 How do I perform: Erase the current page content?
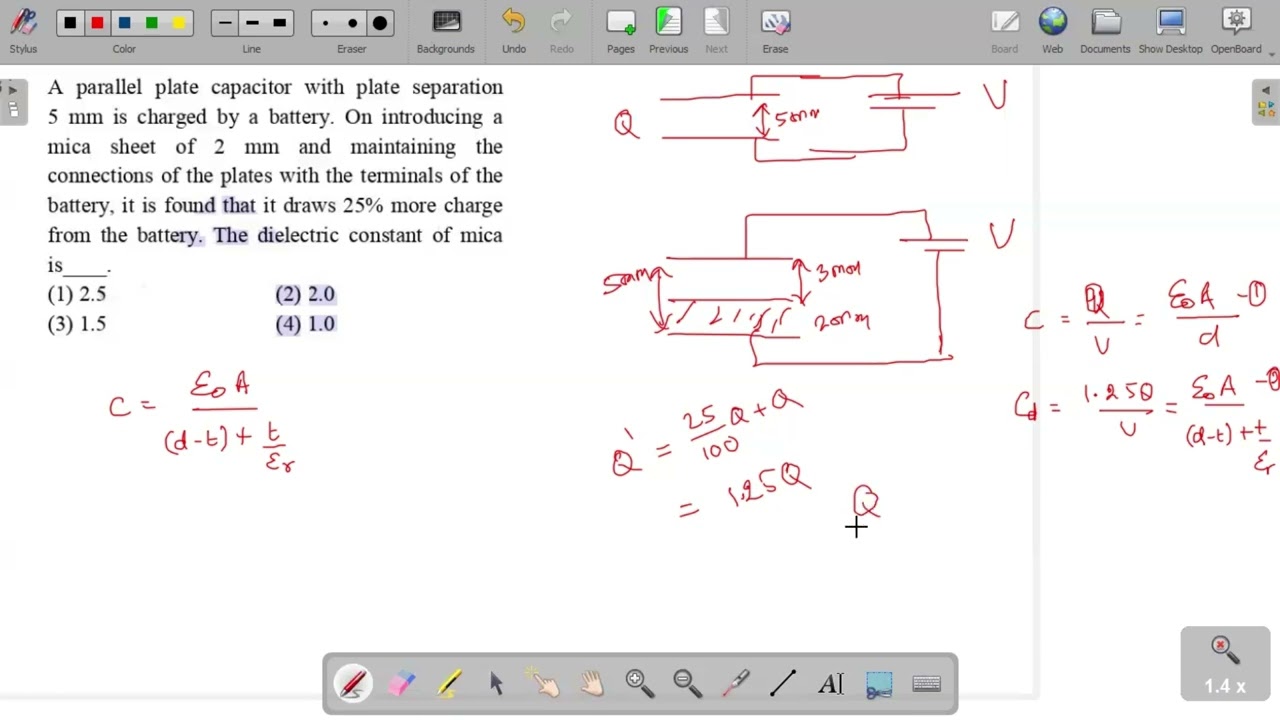[775, 31]
